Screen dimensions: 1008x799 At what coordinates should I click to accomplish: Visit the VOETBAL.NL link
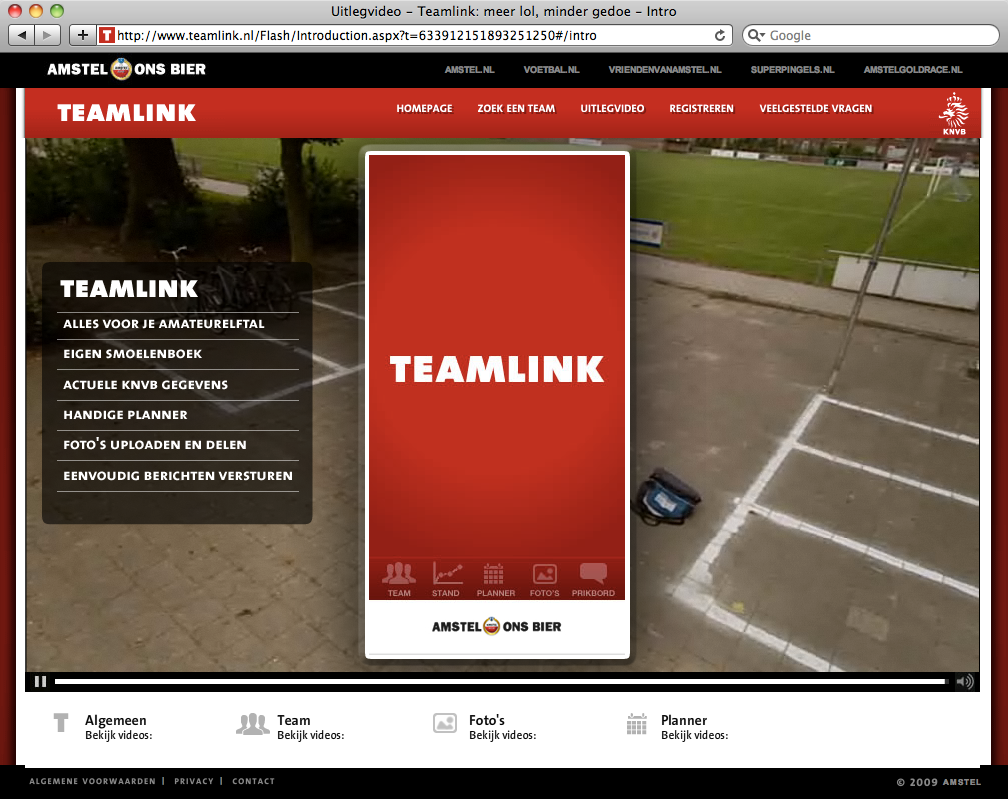click(552, 69)
